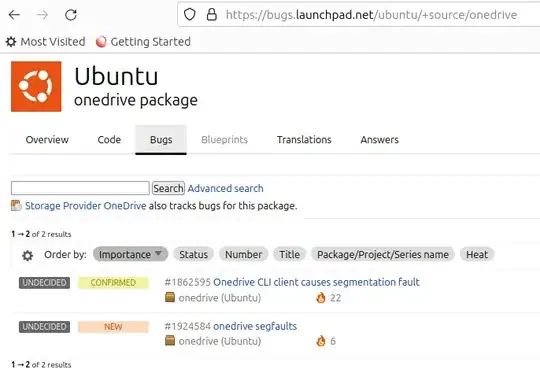Click the onedrive package subtitle
The height and width of the screenshot is (384, 540).
(x=136, y=100)
